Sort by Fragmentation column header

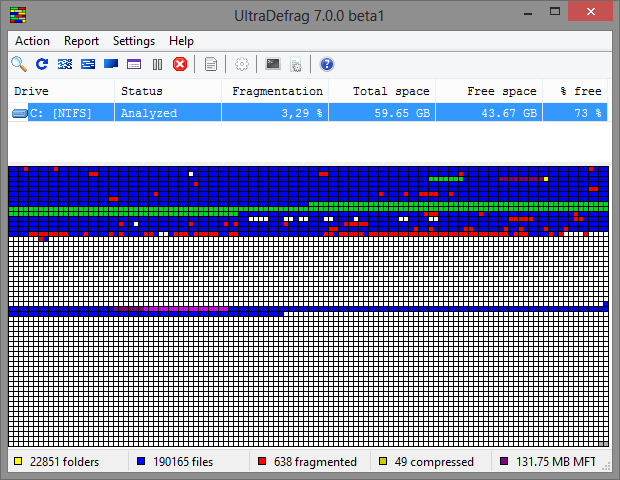click(x=275, y=91)
